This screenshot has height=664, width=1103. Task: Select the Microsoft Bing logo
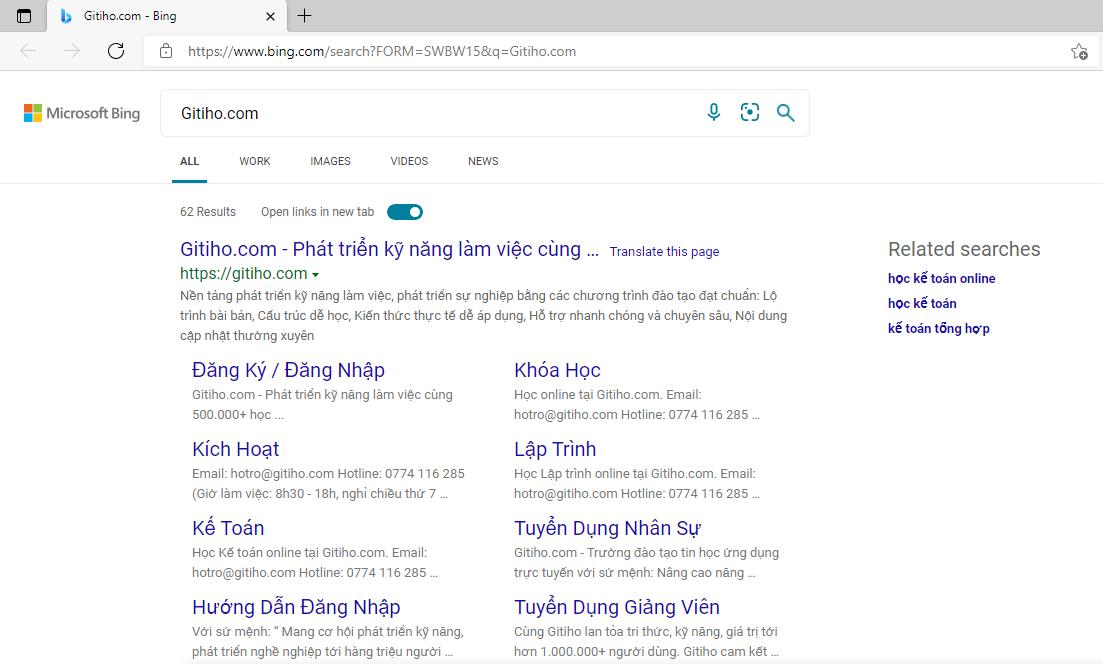(x=81, y=112)
